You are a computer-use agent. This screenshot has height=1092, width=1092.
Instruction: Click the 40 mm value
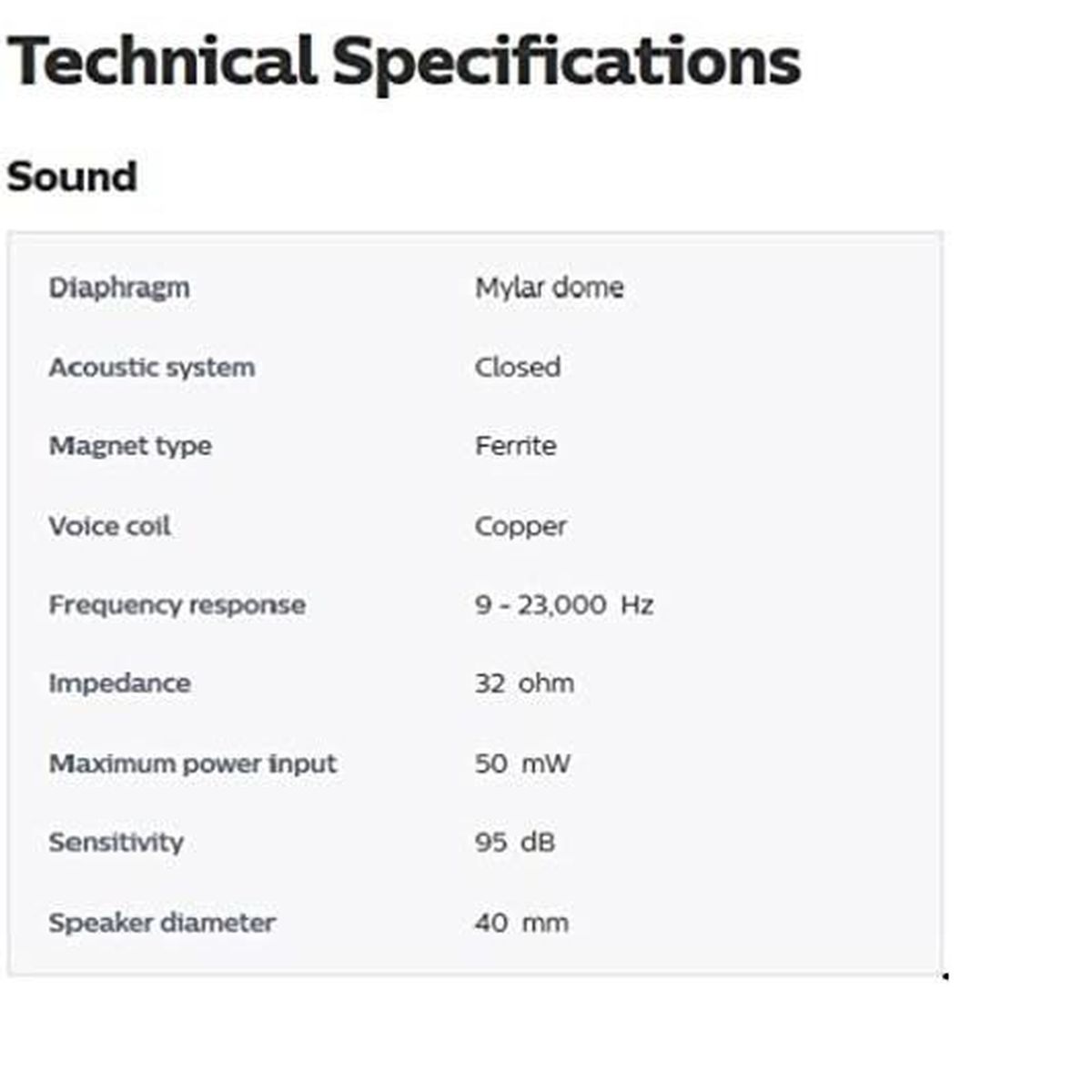(x=521, y=923)
